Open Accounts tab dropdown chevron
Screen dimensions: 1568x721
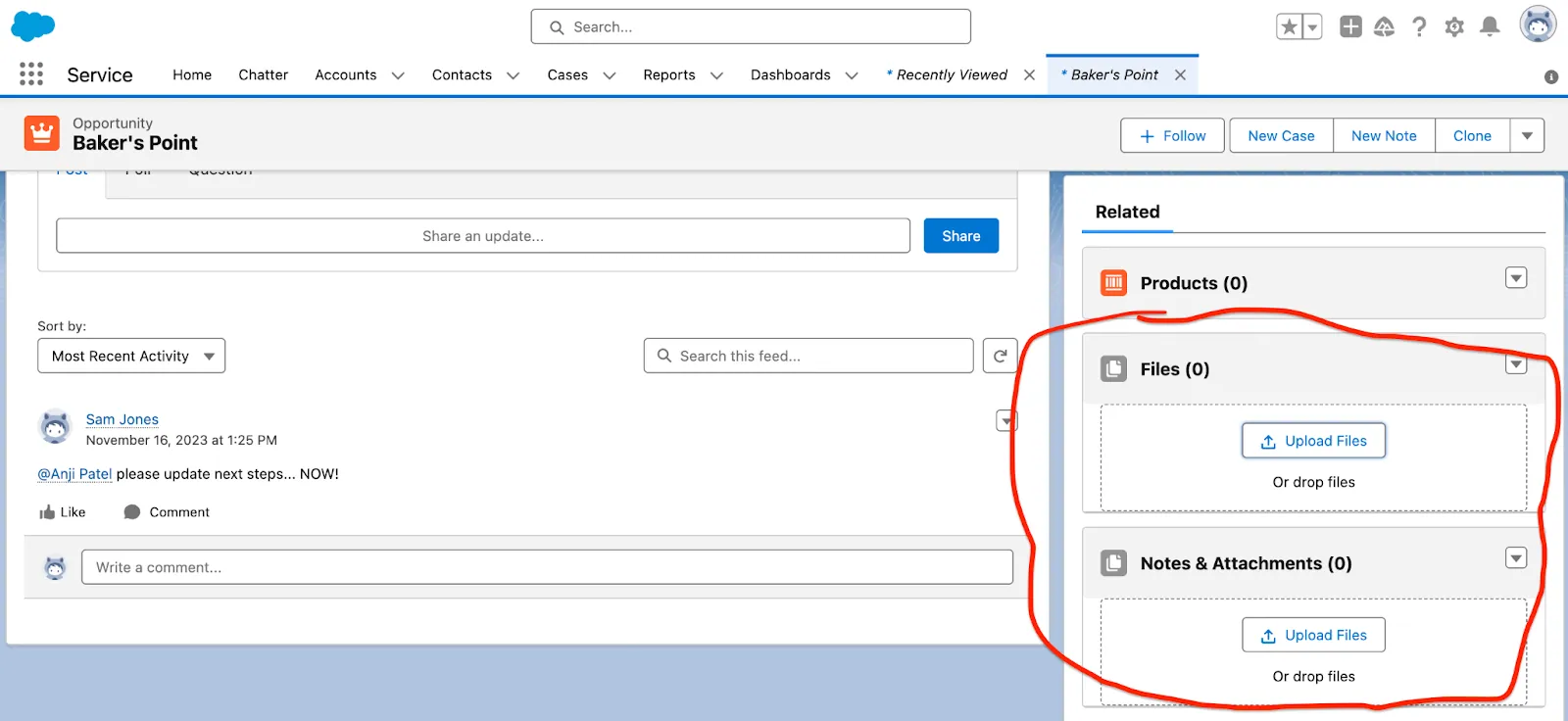(x=398, y=75)
